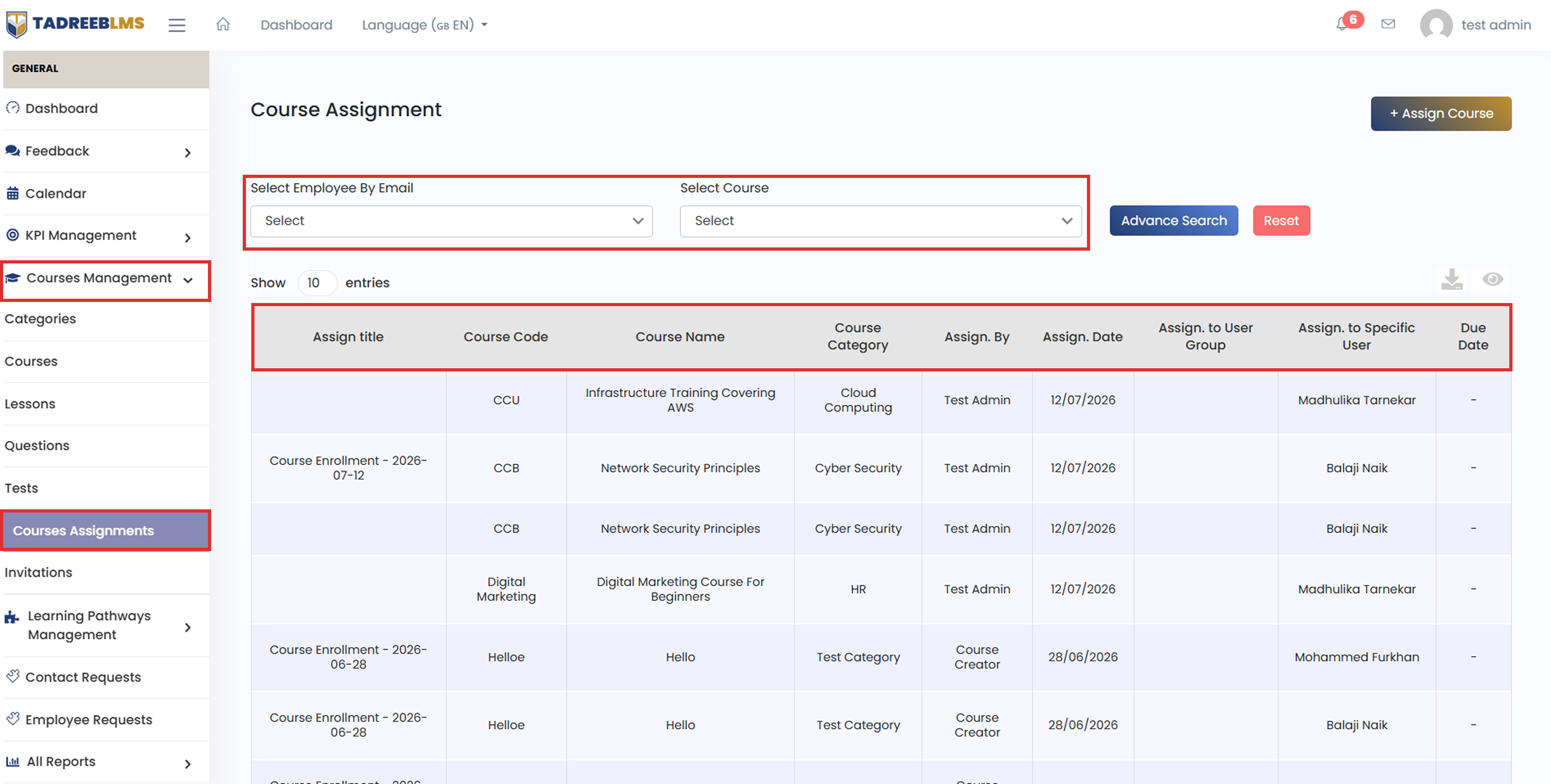Sort by Assign title column header
Image resolution: width=1551 pixels, height=784 pixels.
pyautogui.click(x=348, y=336)
